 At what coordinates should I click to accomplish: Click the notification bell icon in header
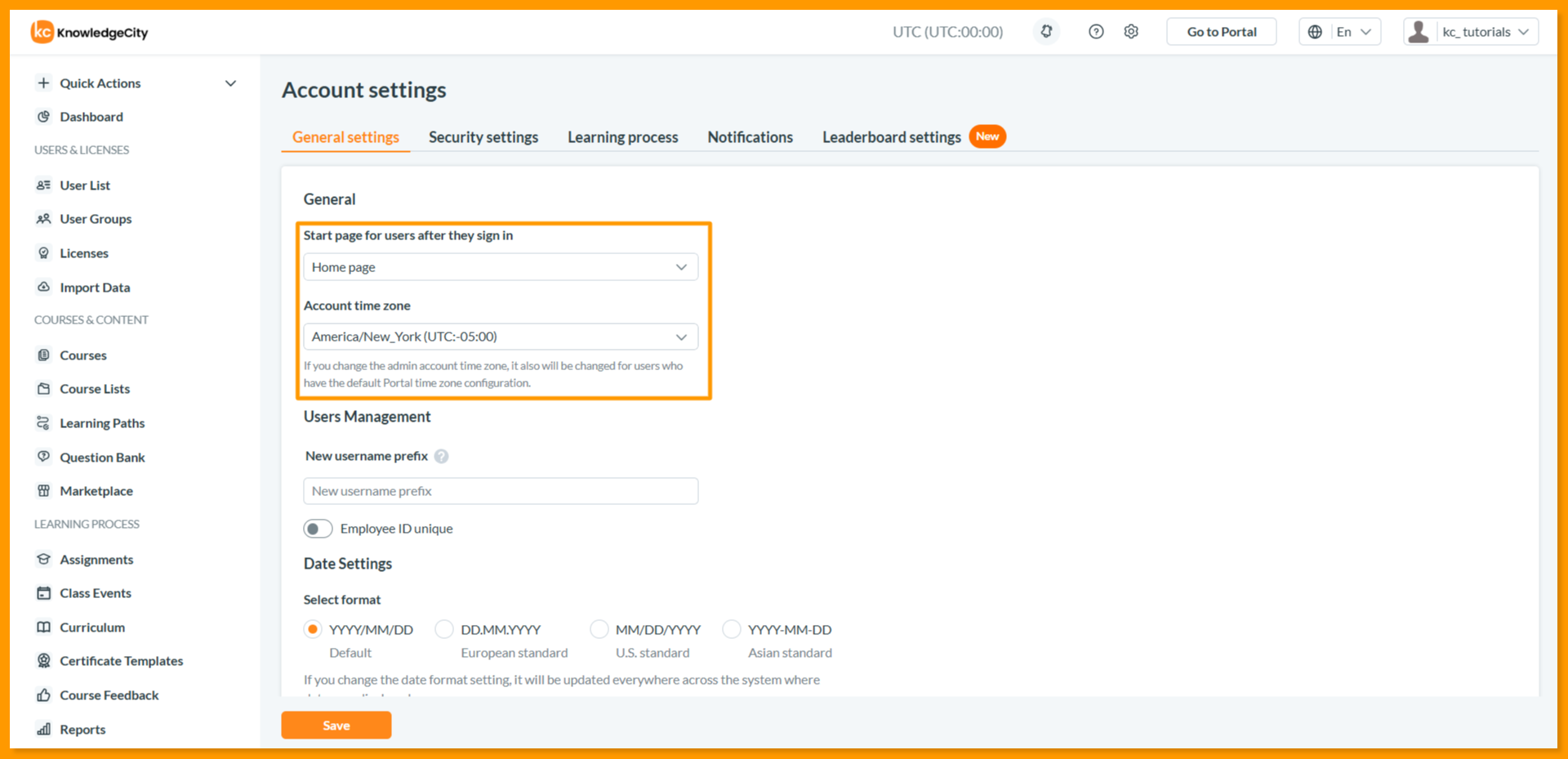1046,32
